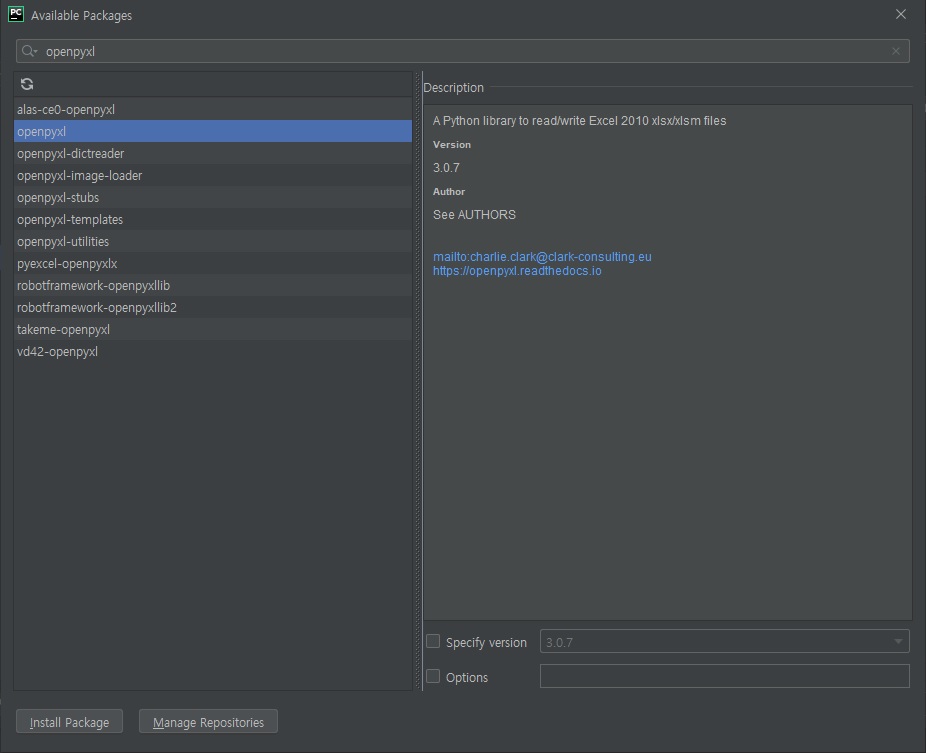Select openpyxl-utilities package

point(213,242)
